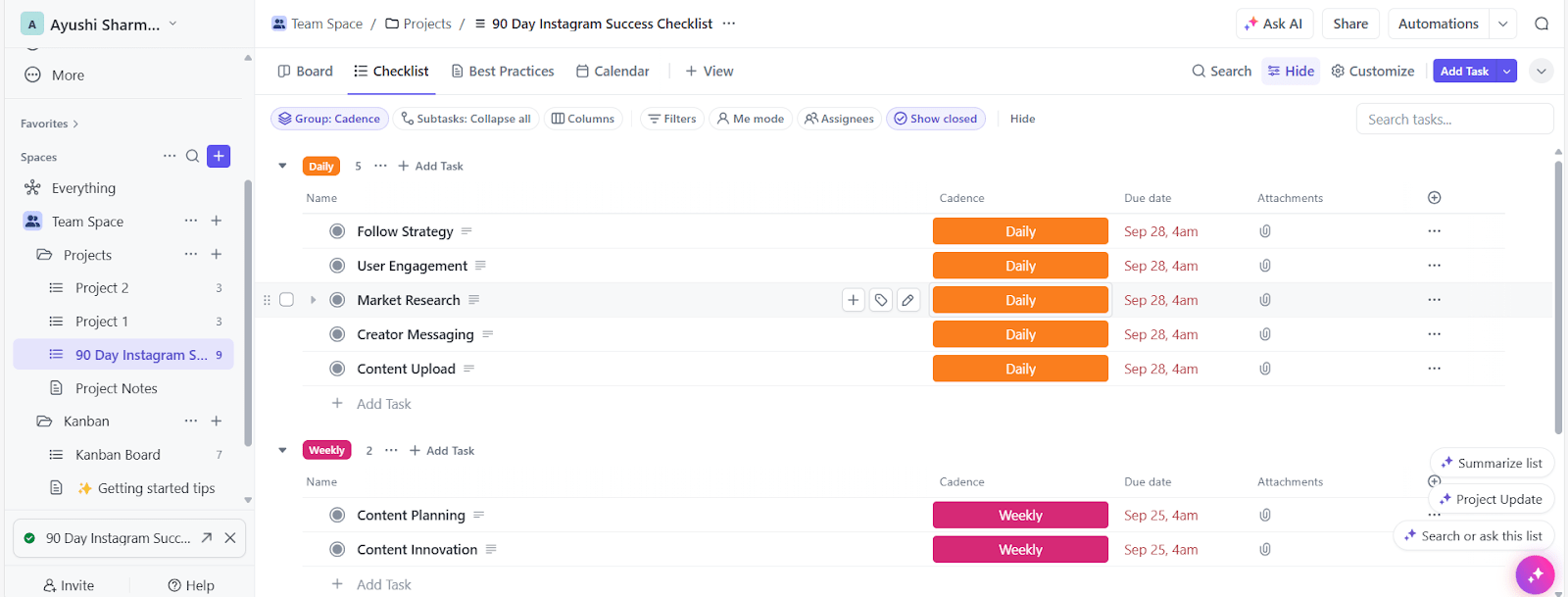Click the purple create space plus button
The height and width of the screenshot is (597, 1568).
[219, 156]
